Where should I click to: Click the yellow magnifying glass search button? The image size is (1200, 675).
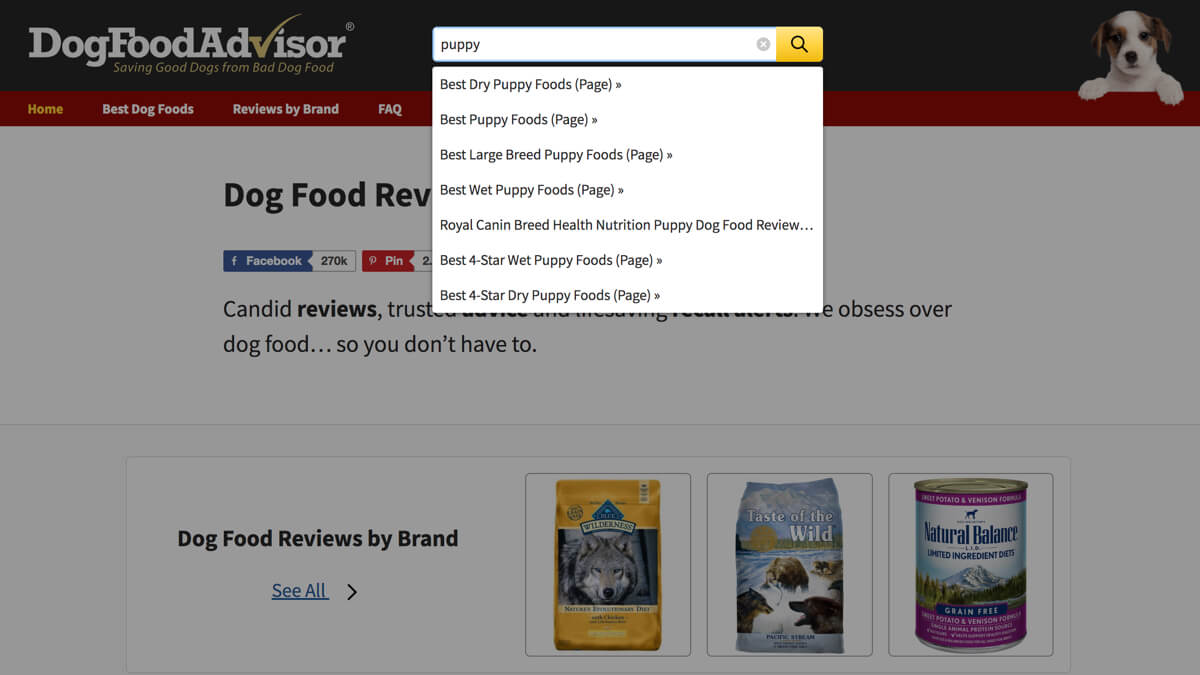tap(799, 44)
